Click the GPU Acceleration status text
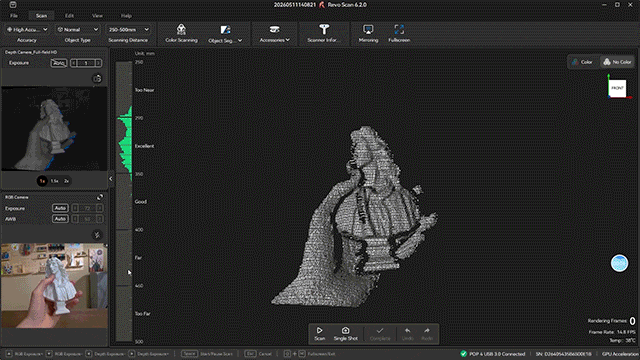640x360 pixels. click(620, 353)
